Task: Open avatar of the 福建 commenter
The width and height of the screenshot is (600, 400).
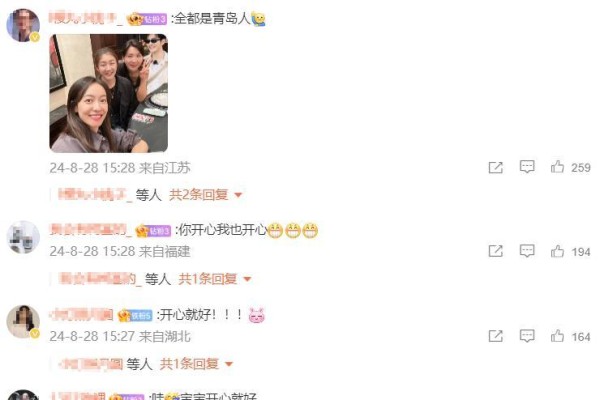Action: click(23, 237)
